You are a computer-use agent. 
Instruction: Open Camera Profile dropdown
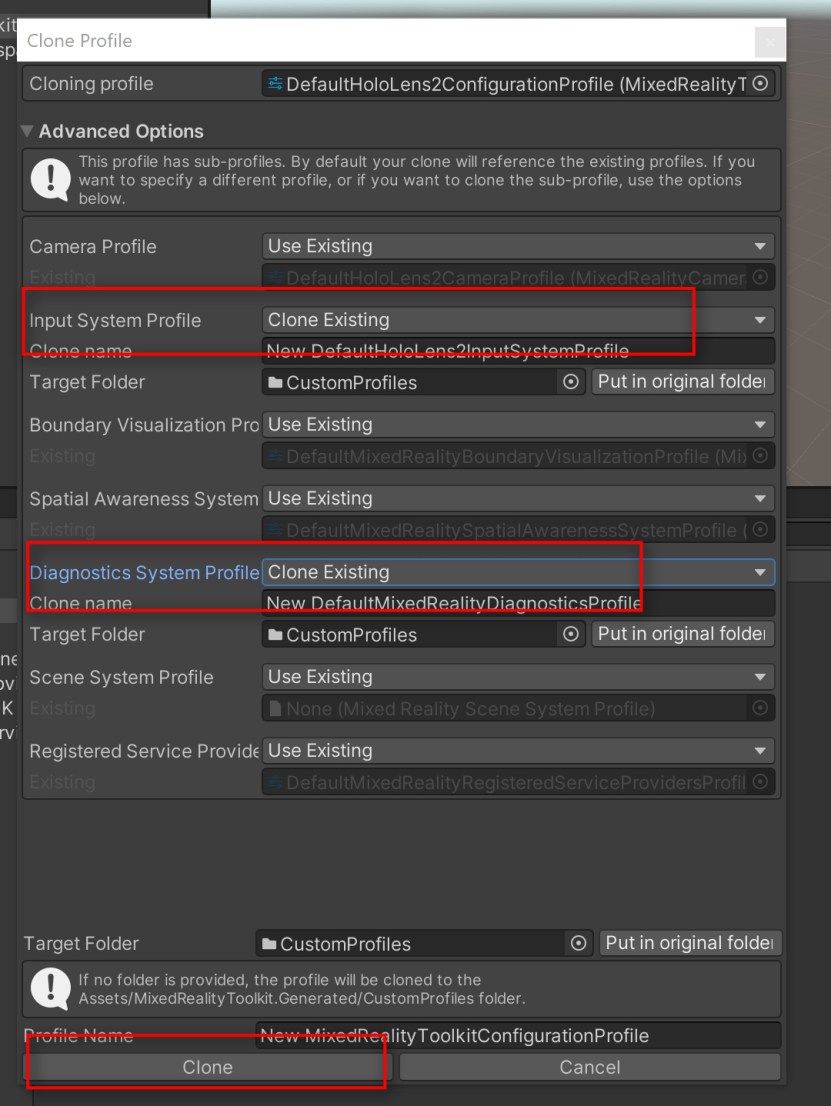[518, 246]
